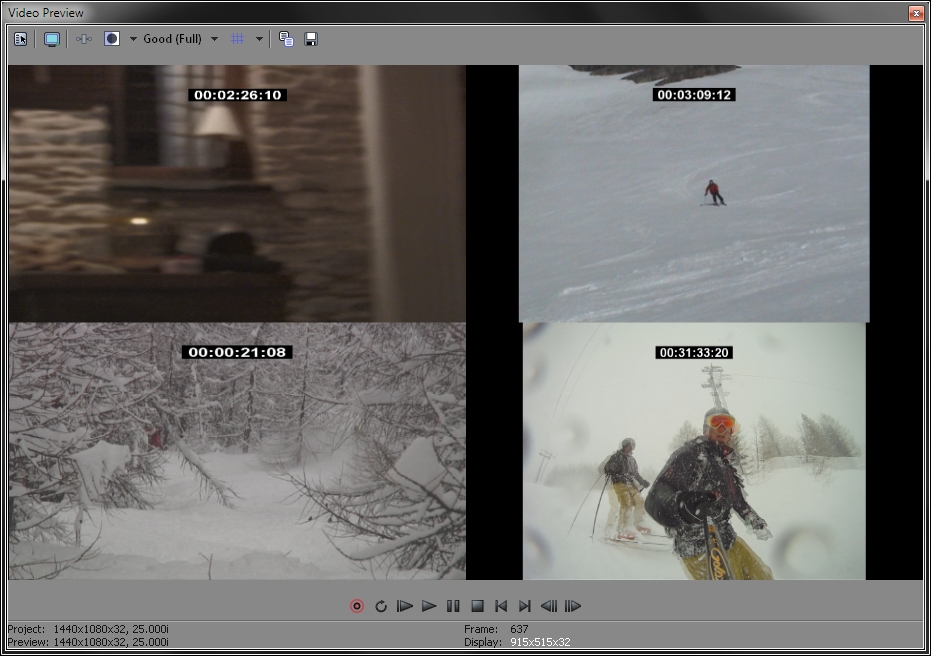931x656 pixels.
Task: Save Snapshot to File icon
Action: pyautogui.click(x=311, y=39)
